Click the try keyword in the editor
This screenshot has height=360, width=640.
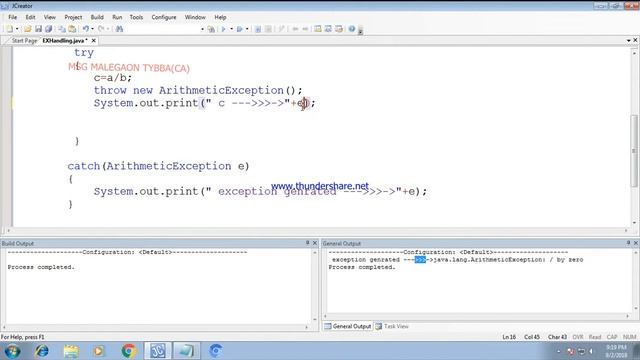[84, 53]
